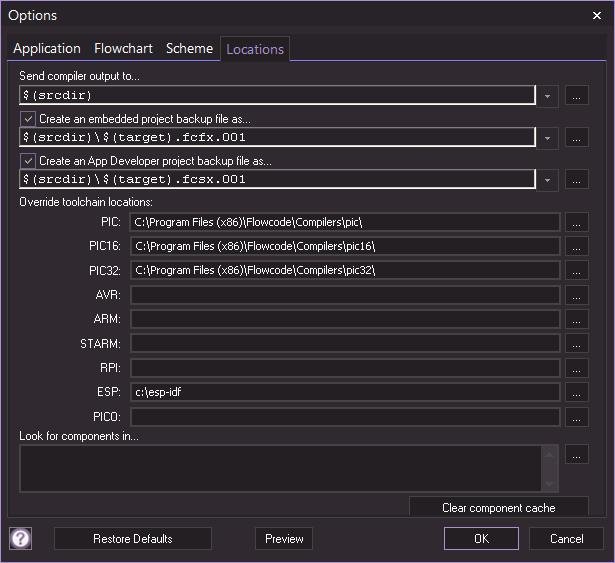Browse for the PIC toolchain location
This screenshot has width=615, height=563.
point(577,222)
